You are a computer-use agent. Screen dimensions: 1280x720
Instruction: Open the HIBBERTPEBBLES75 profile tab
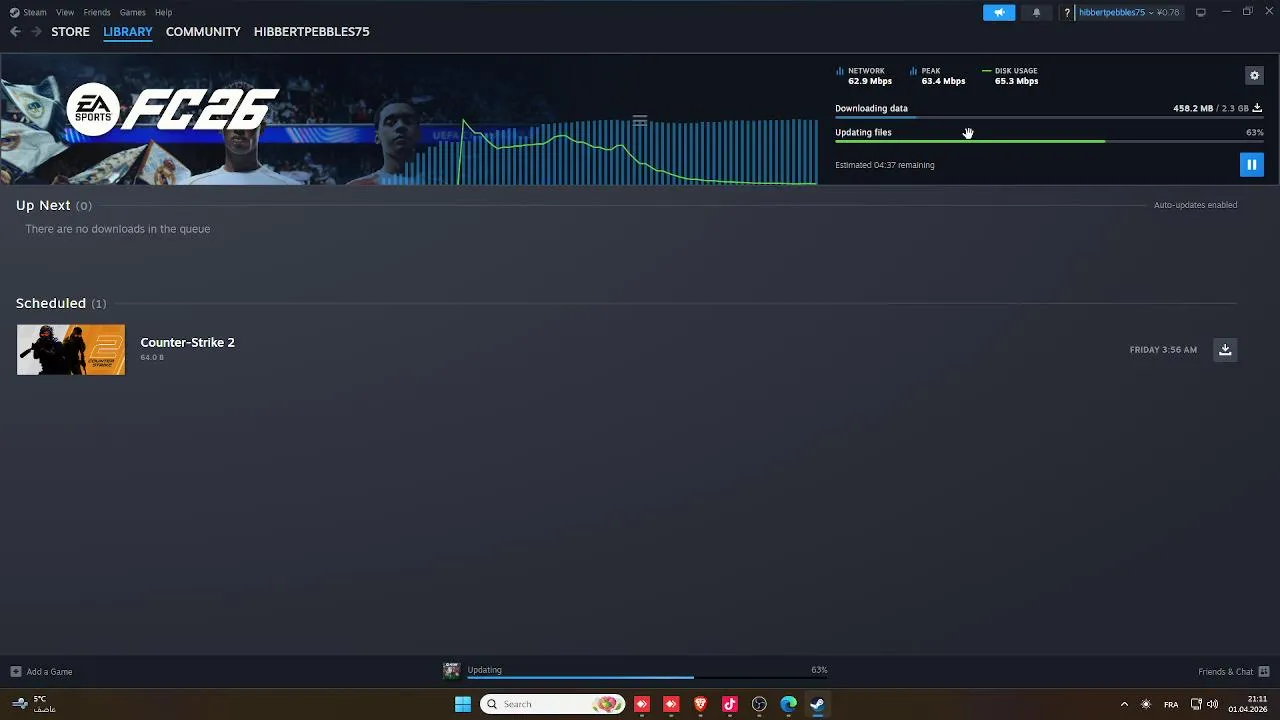pyautogui.click(x=312, y=32)
